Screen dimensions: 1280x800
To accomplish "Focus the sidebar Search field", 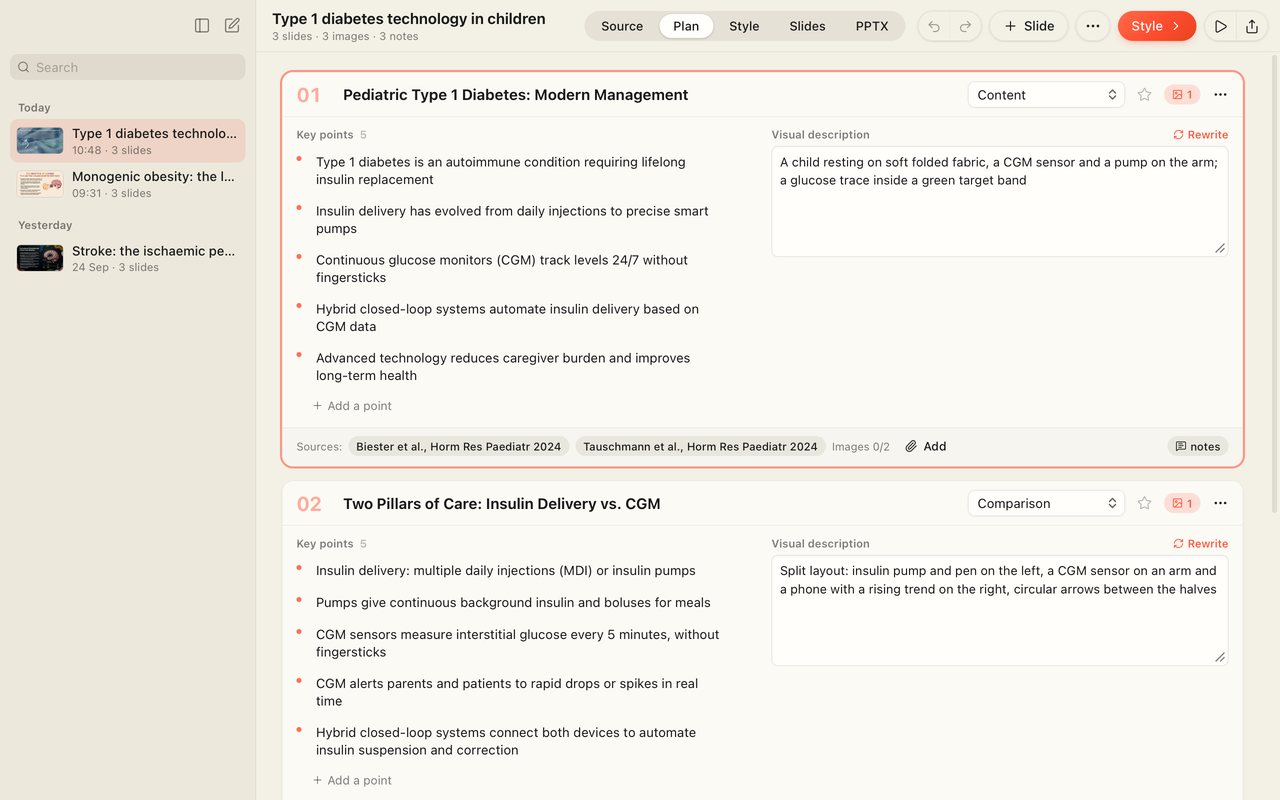I will (128, 67).
